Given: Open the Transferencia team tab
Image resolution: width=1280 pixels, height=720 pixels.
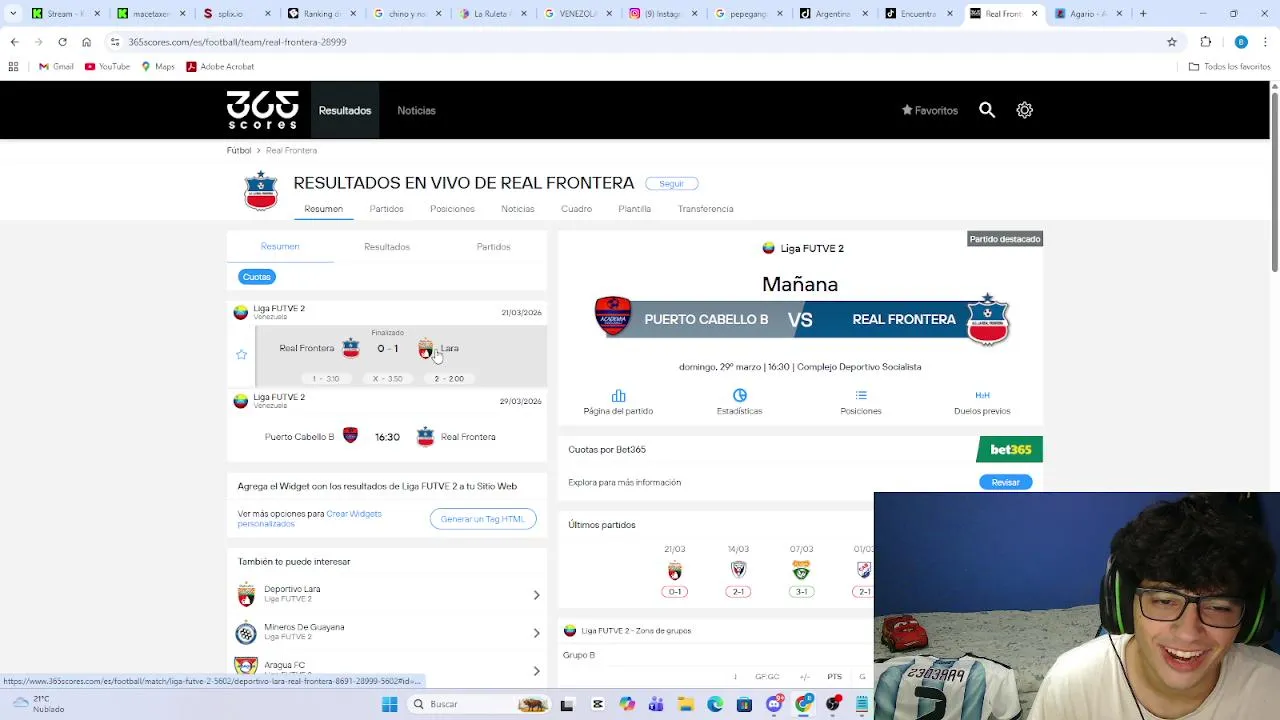Looking at the screenshot, I should [705, 209].
